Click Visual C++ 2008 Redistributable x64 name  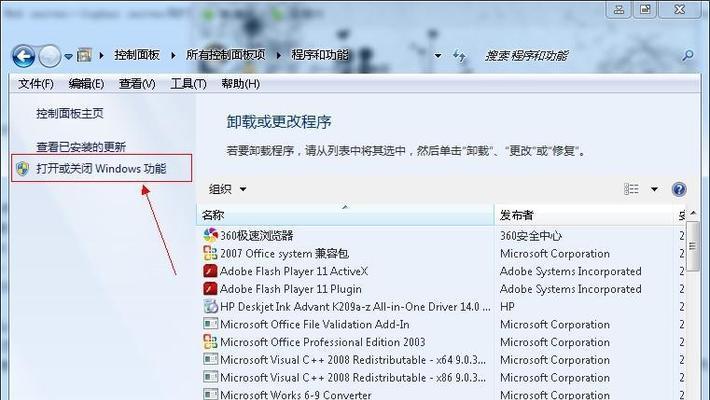pyautogui.click(x=353, y=360)
